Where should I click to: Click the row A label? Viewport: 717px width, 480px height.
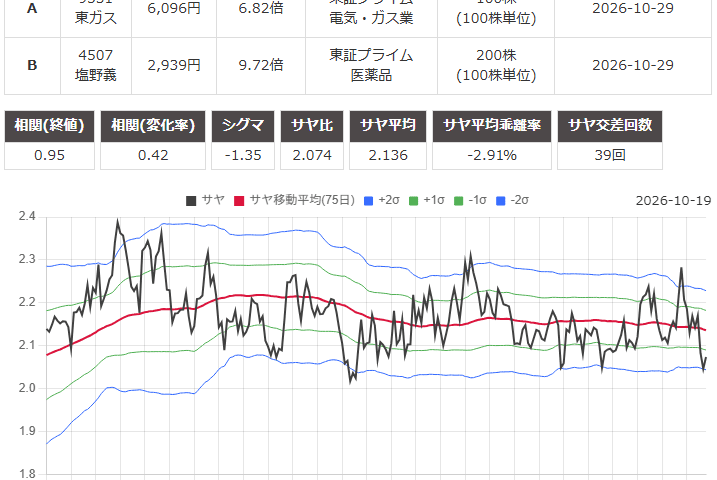[32, 8]
